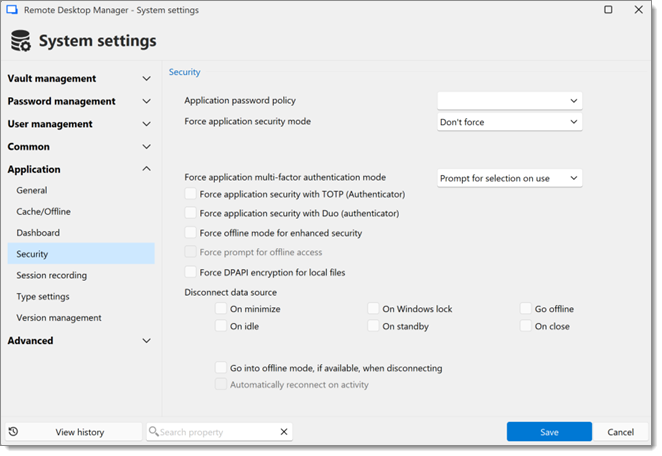Toggle the On idle checkbox
Viewport: 662px width, 456px height.
click(221, 326)
